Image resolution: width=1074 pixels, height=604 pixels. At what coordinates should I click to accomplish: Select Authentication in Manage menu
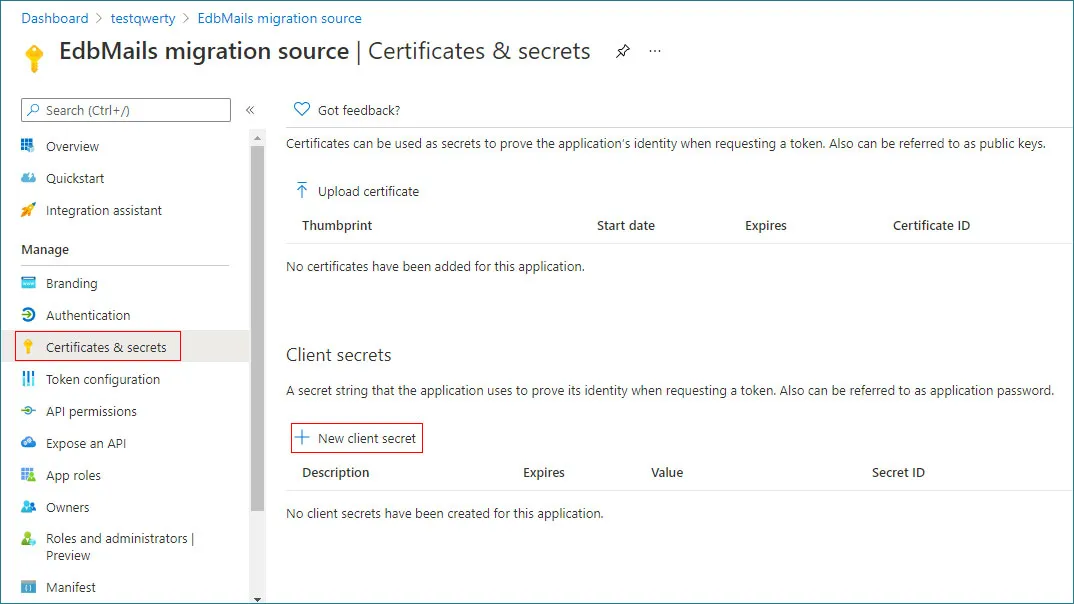tap(88, 315)
